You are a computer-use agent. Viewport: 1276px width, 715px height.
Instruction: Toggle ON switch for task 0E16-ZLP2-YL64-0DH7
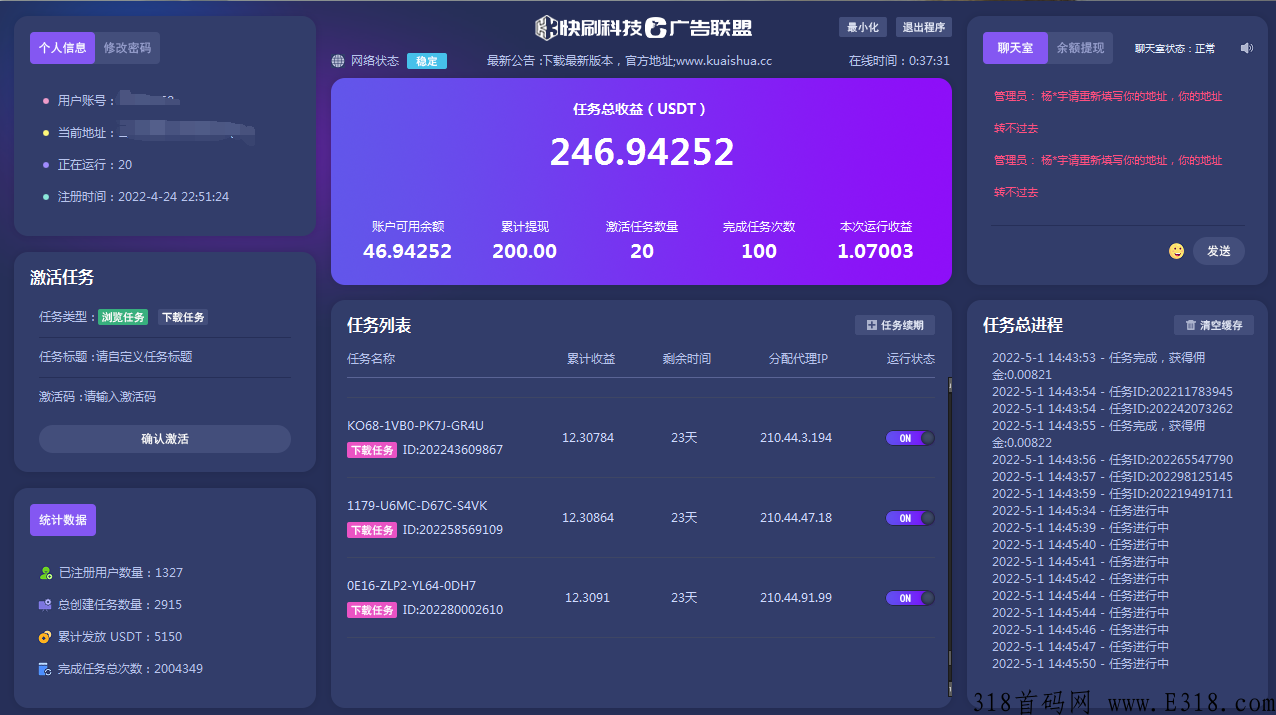[910, 598]
